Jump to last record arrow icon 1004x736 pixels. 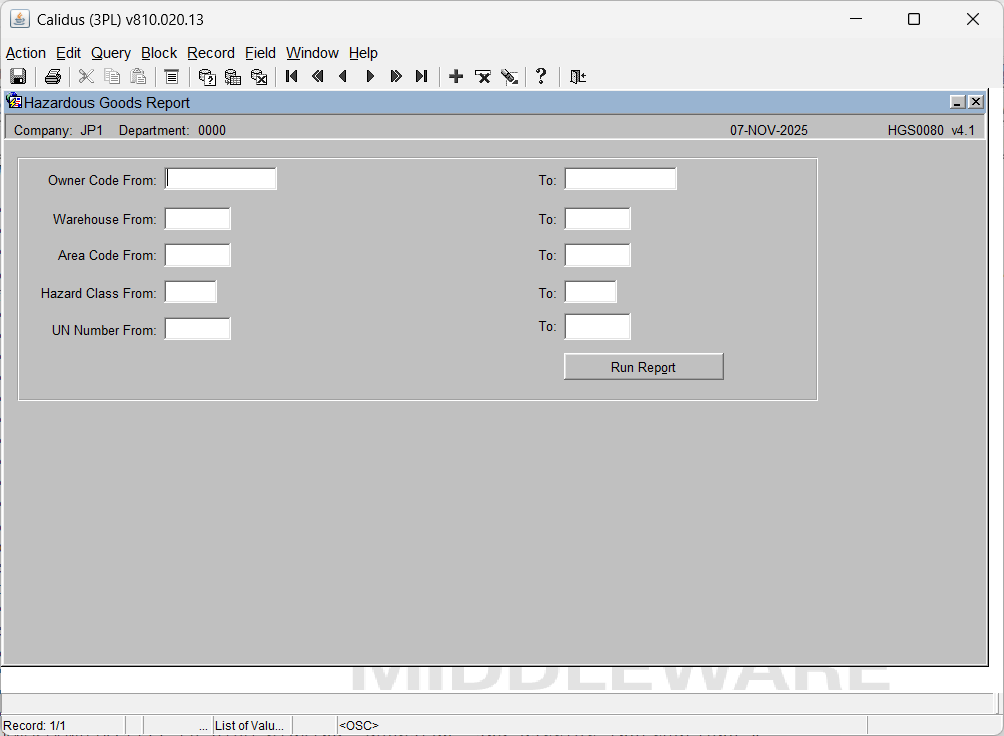point(421,77)
